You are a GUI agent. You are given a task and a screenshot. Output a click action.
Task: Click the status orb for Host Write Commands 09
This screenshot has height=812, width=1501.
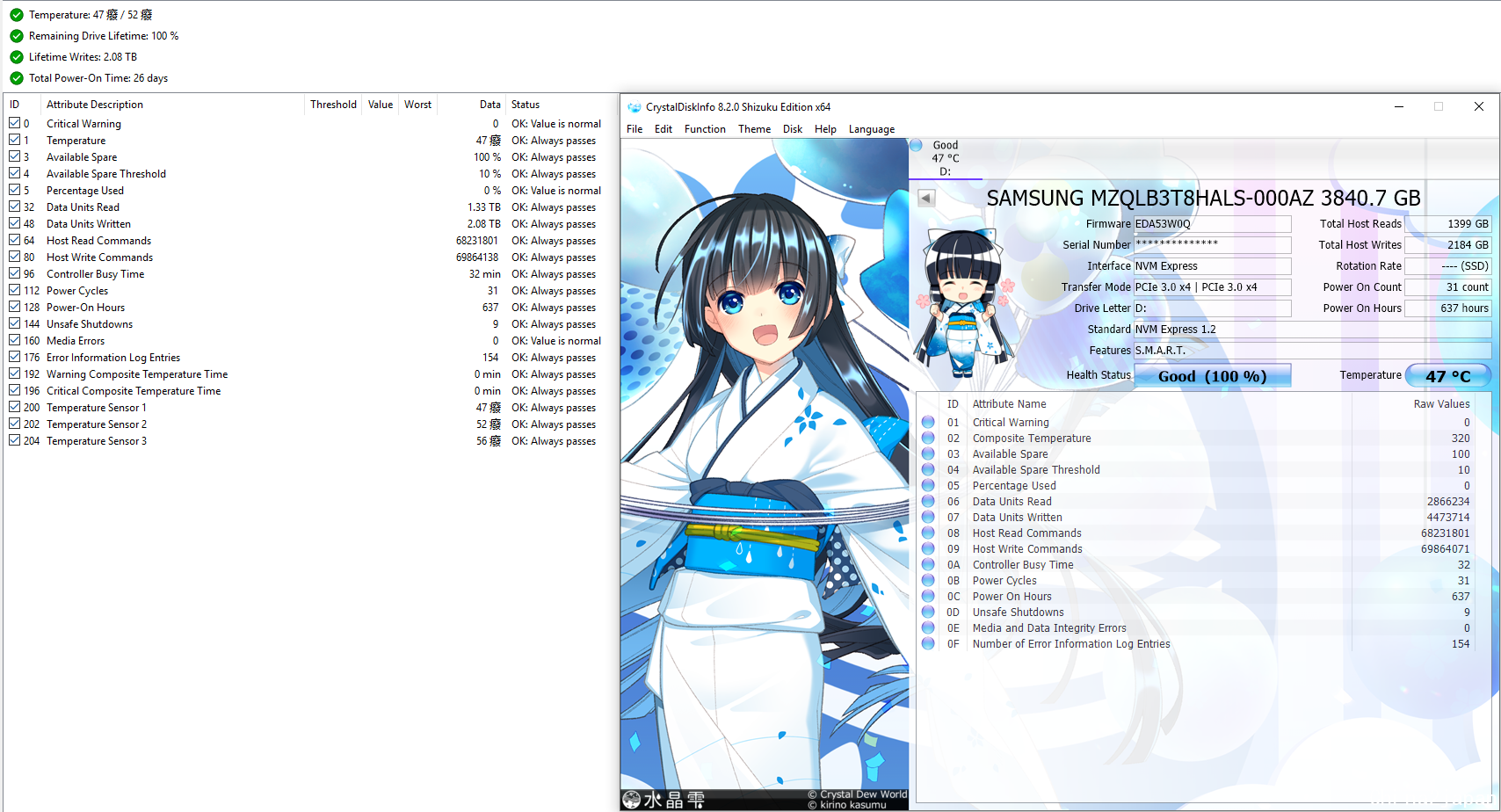(x=928, y=548)
